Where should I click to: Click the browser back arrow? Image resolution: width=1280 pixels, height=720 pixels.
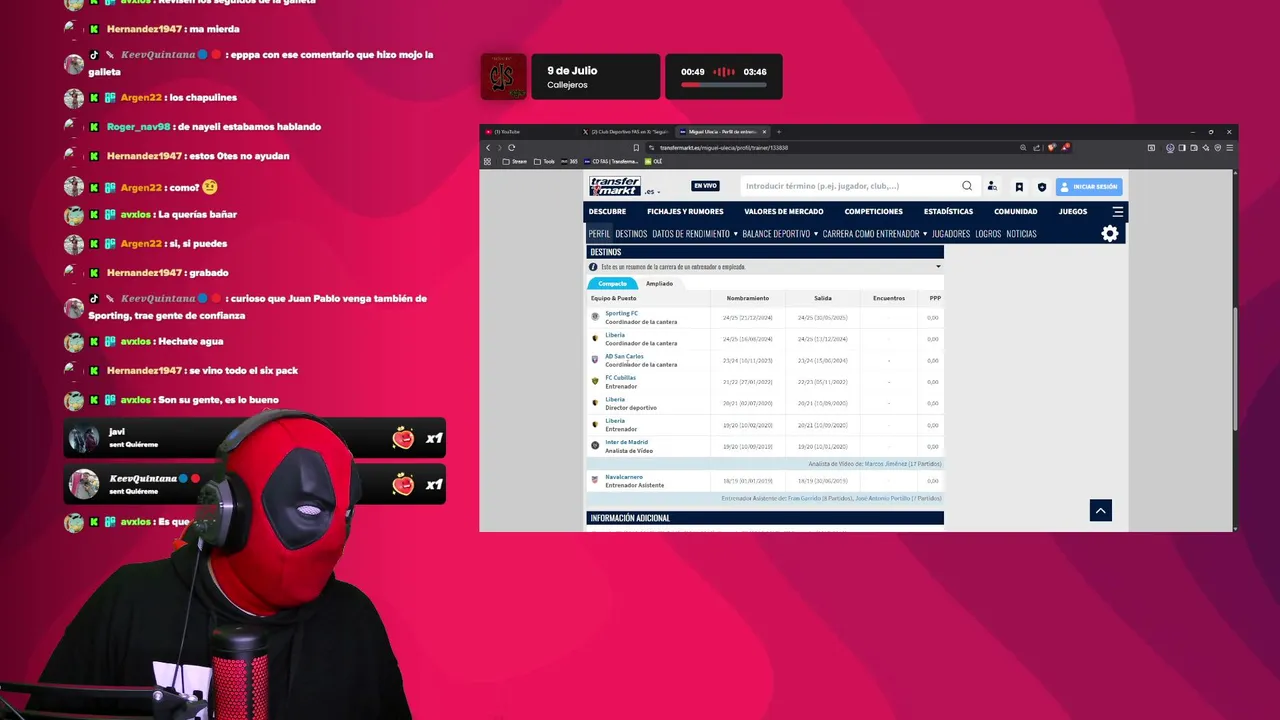click(488, 147)
